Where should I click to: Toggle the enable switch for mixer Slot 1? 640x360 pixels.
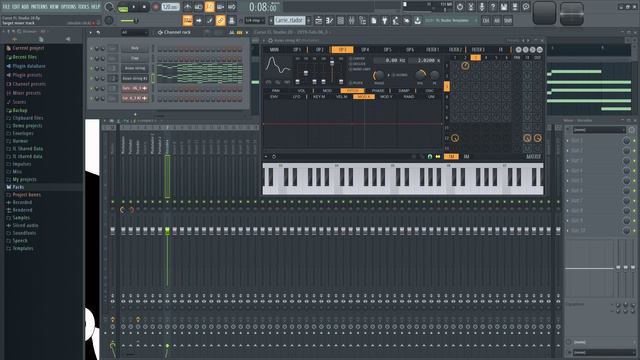[x=634, y=140]
